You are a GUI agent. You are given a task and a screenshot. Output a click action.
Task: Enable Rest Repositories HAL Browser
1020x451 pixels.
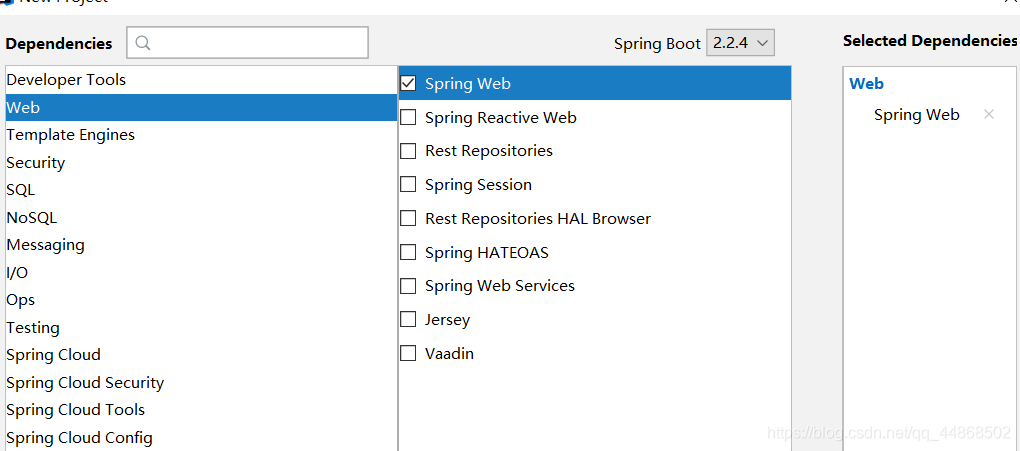coord(408,219)
